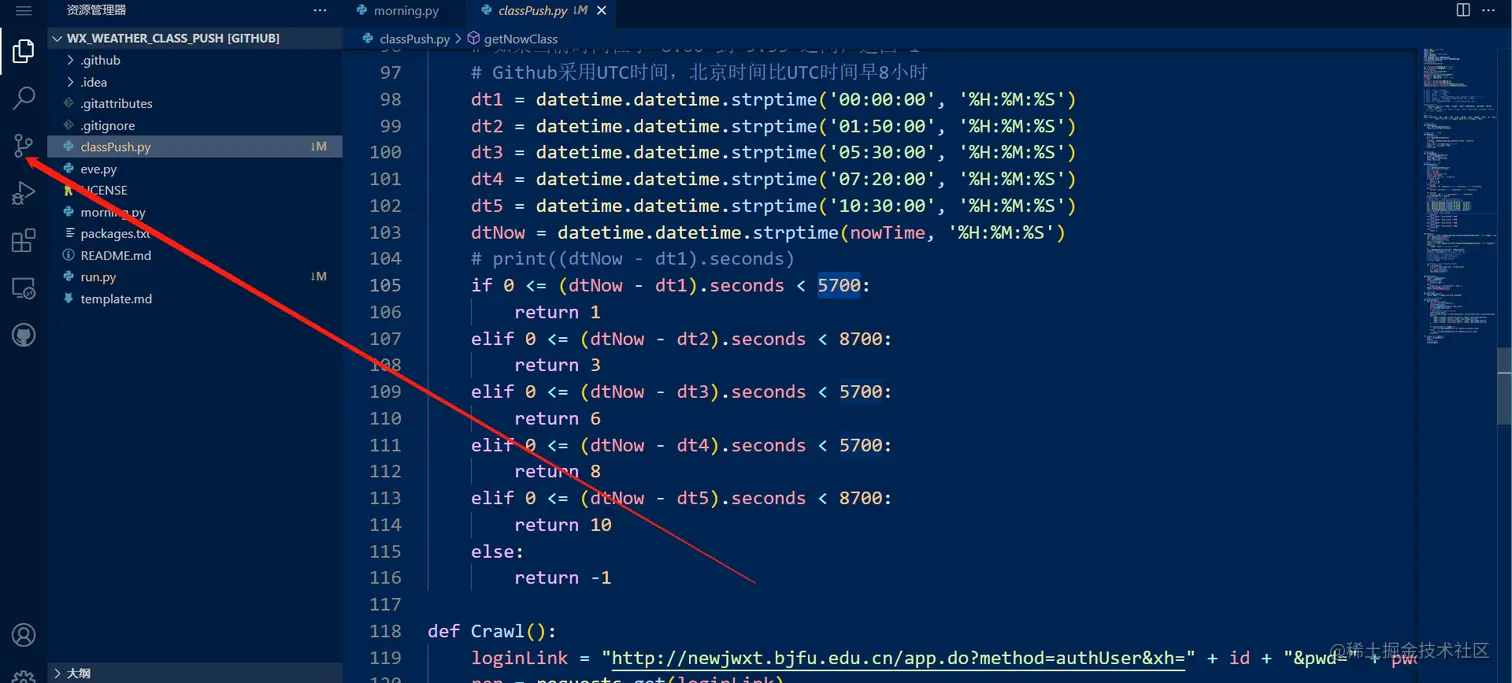The height and width of the screenshot is (683, 1512).
Task: Open README.md in the file tree
Action: click(x=194, y=255)
